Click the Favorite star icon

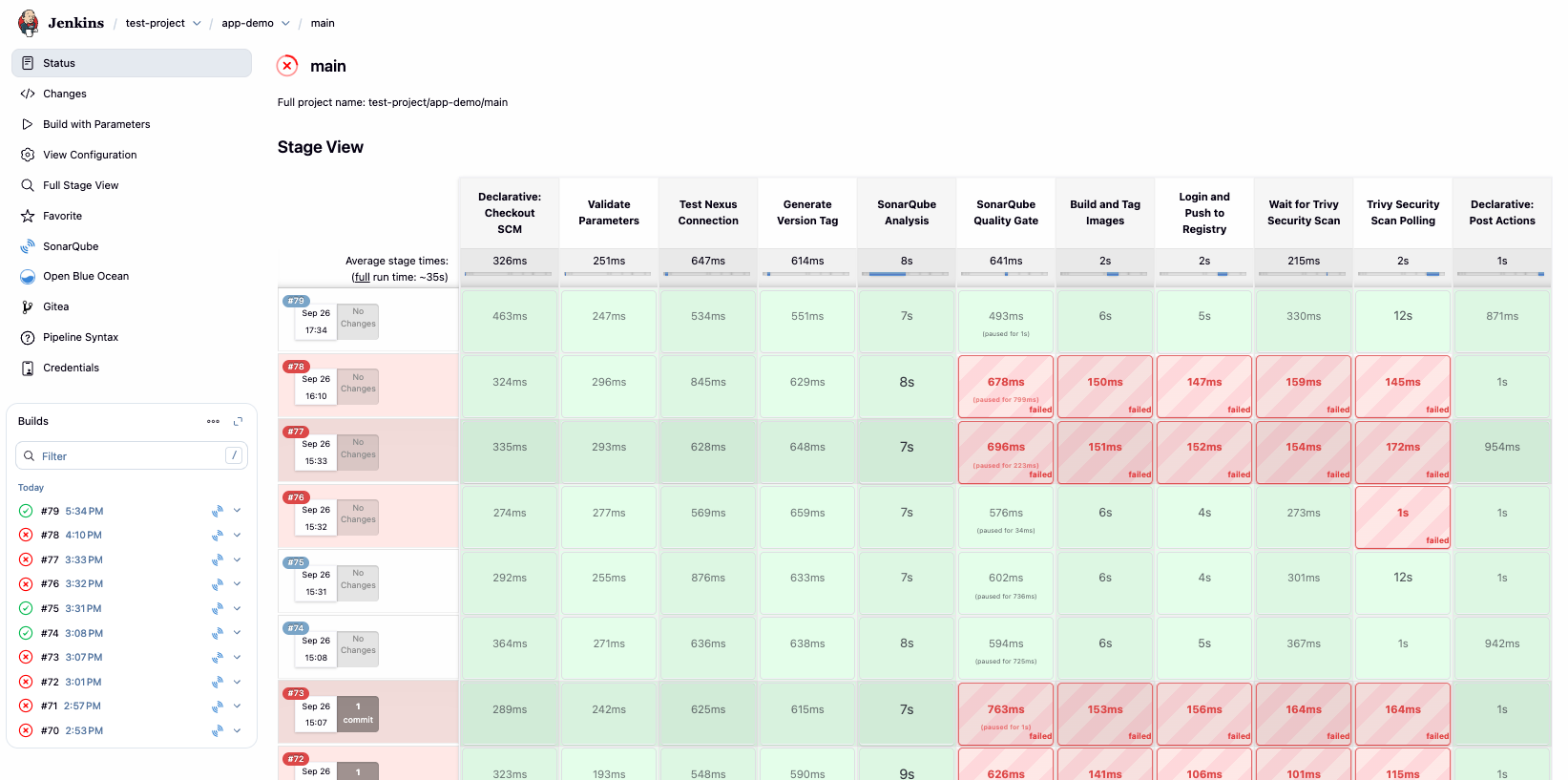tap(28, 216)
